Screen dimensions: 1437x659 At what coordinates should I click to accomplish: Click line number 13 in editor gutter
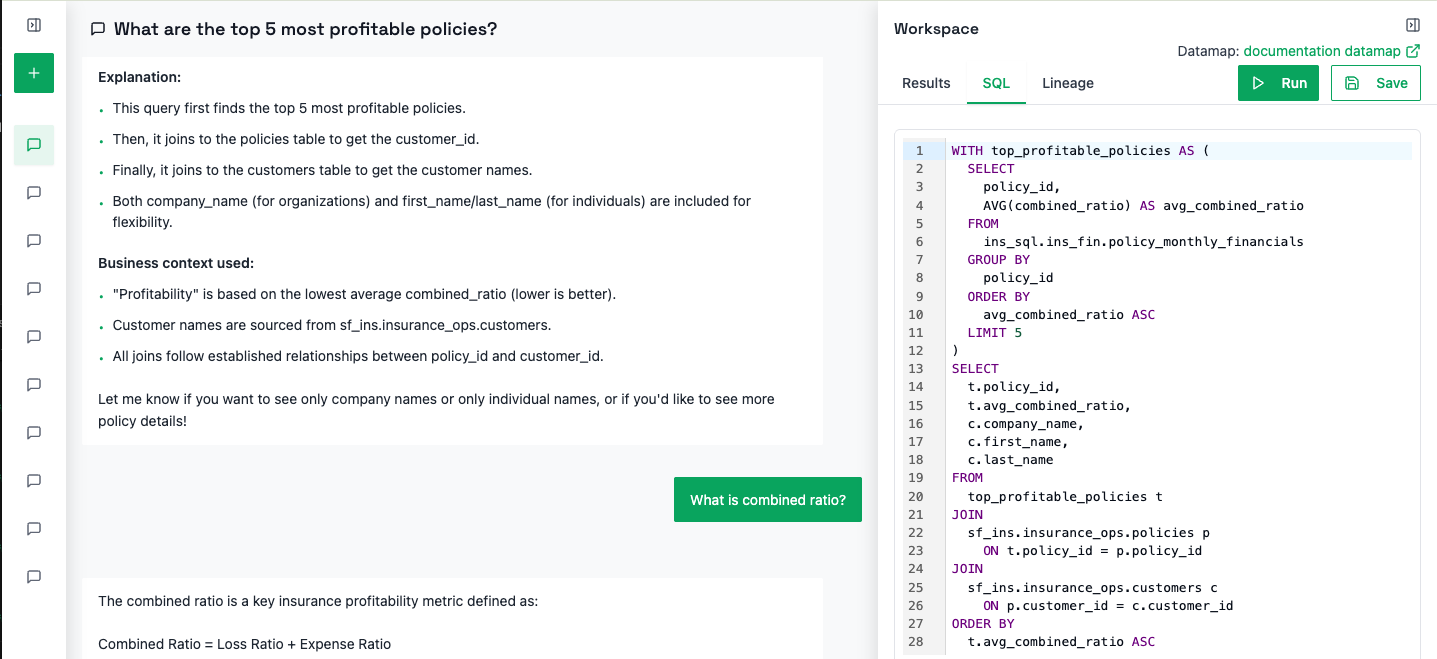point(917,369)
